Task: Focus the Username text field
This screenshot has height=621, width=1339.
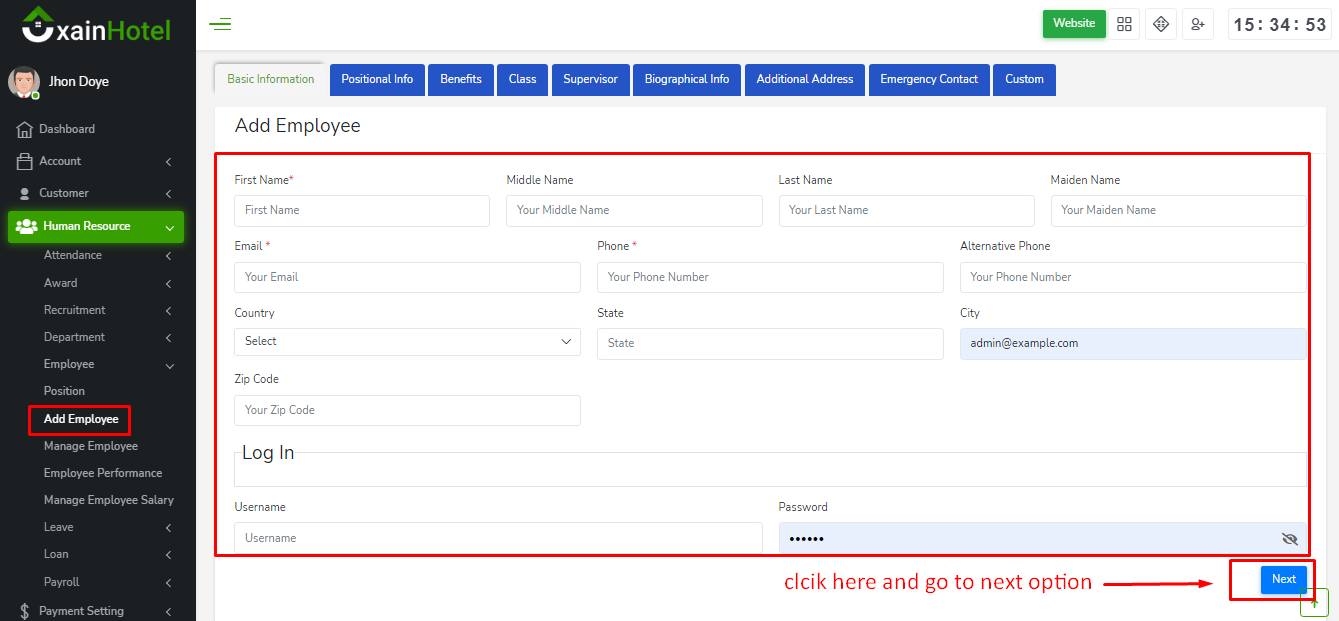Action: pyautogui.click(x=498, y=538)
